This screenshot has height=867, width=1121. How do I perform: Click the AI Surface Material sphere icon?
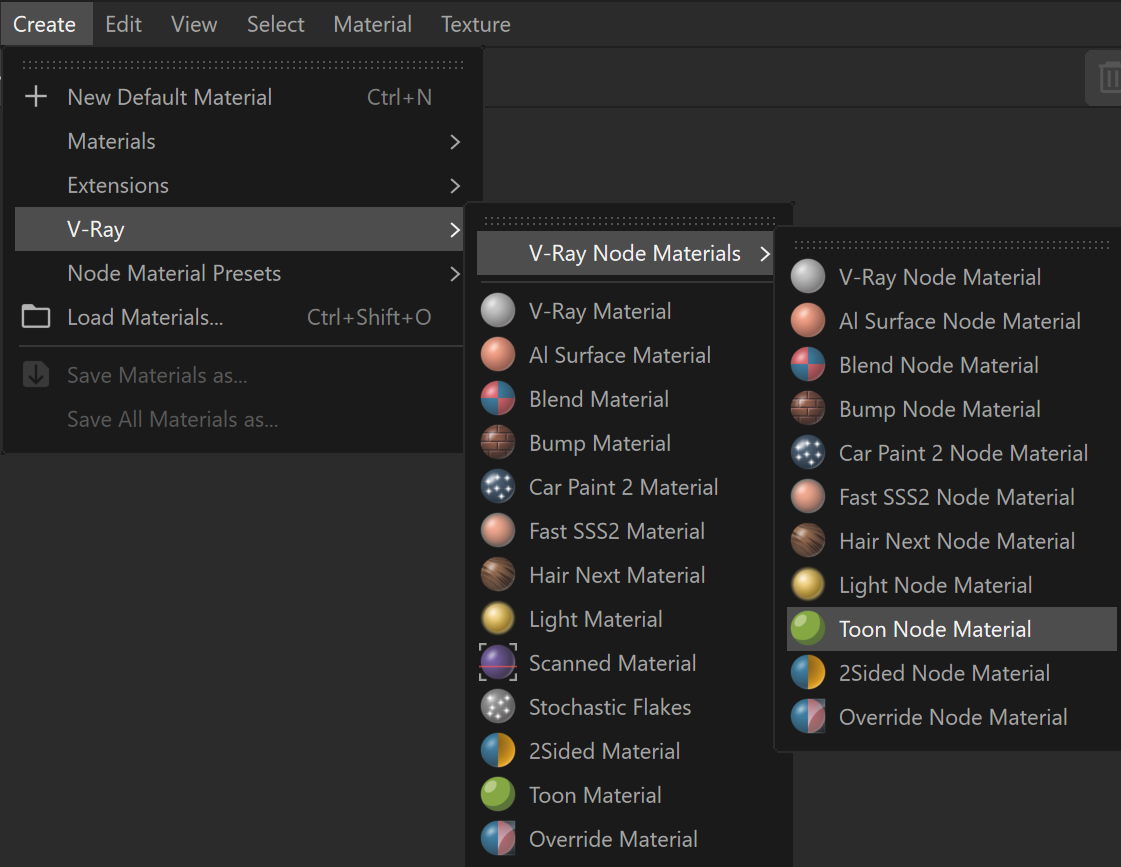(x=498, y=355)
